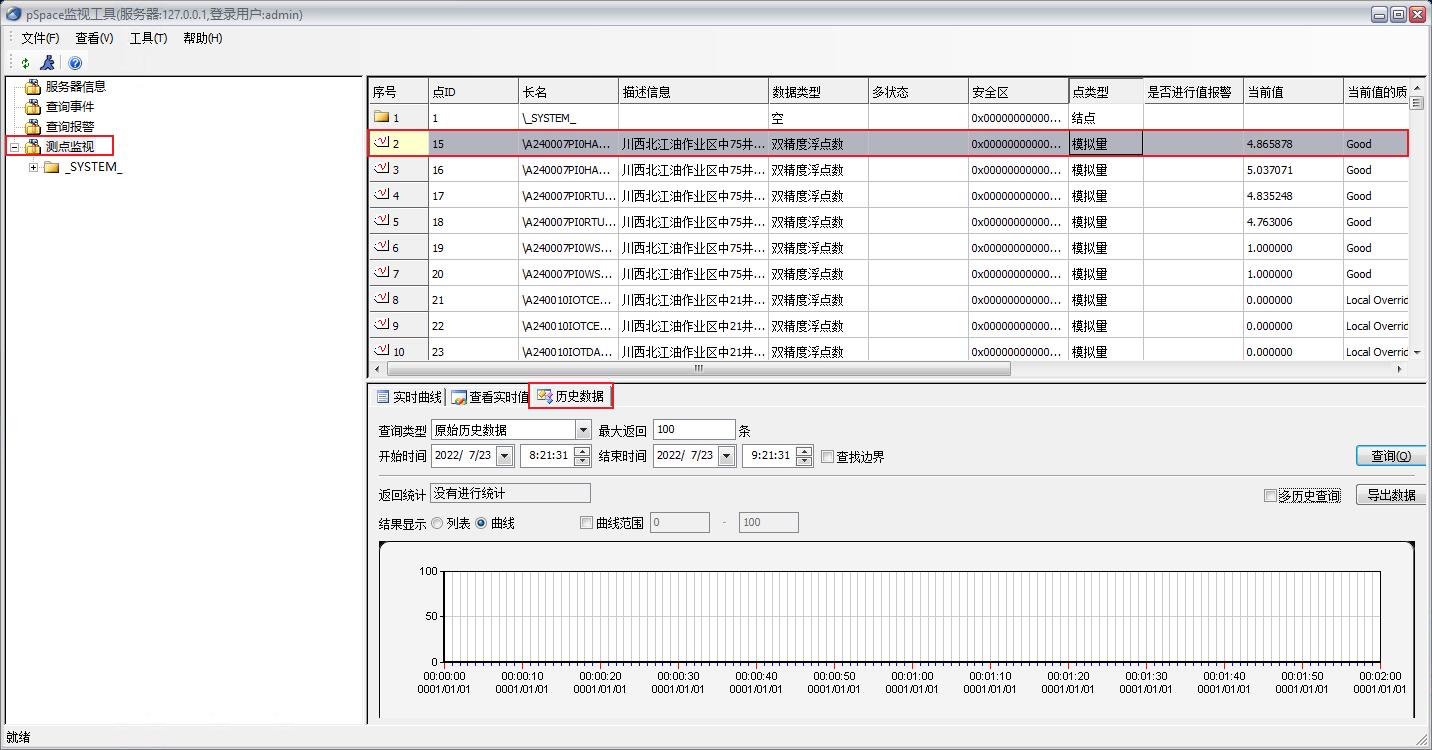Switch to the 实时曲线 tab
Screen dimensions: 1432x750
point(408,397)
